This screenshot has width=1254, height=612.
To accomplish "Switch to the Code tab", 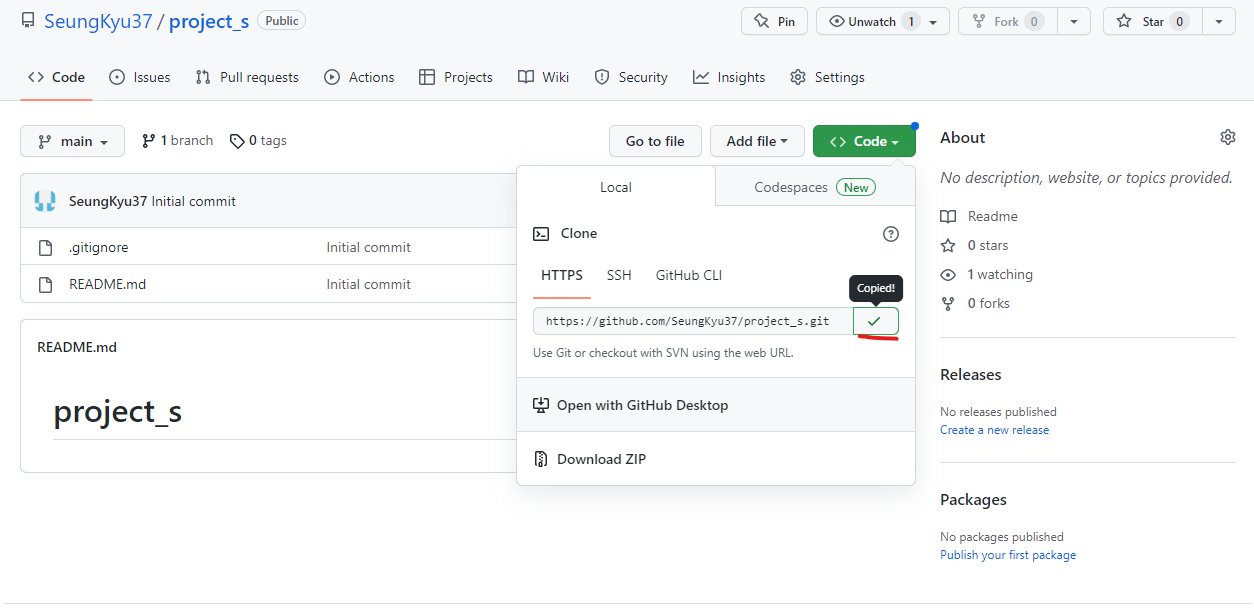I will pos(56,77).
